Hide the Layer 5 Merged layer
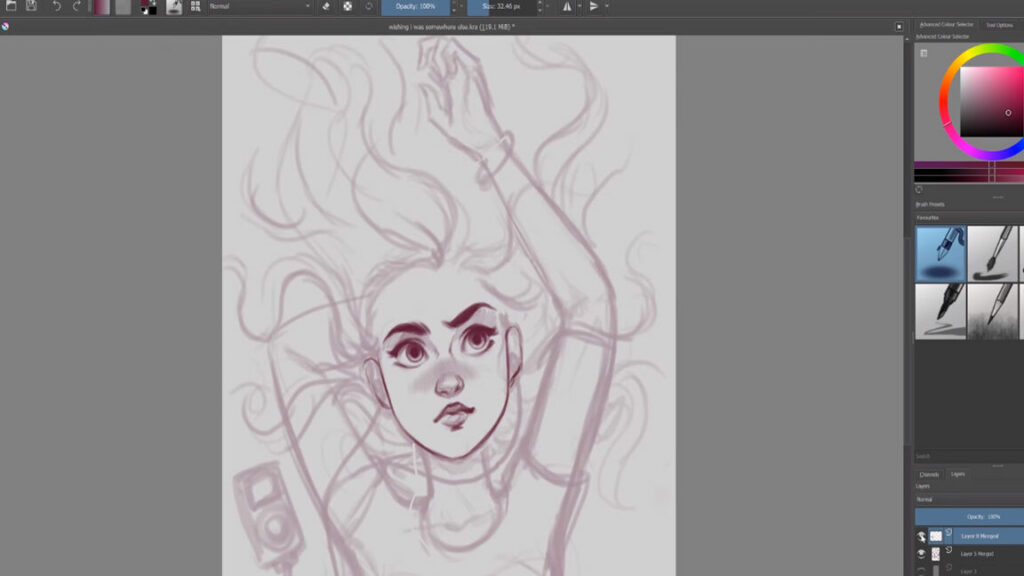 tap(921, 553)
